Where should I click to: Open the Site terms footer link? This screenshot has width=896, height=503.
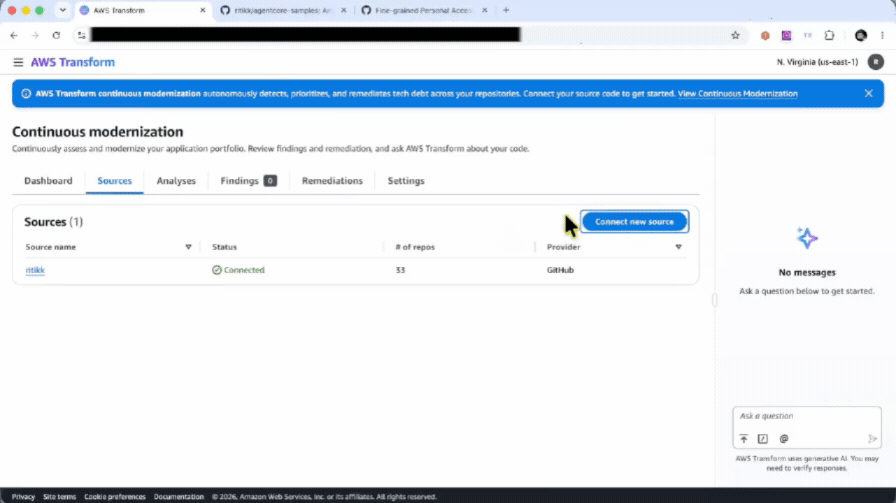point(59,497)
